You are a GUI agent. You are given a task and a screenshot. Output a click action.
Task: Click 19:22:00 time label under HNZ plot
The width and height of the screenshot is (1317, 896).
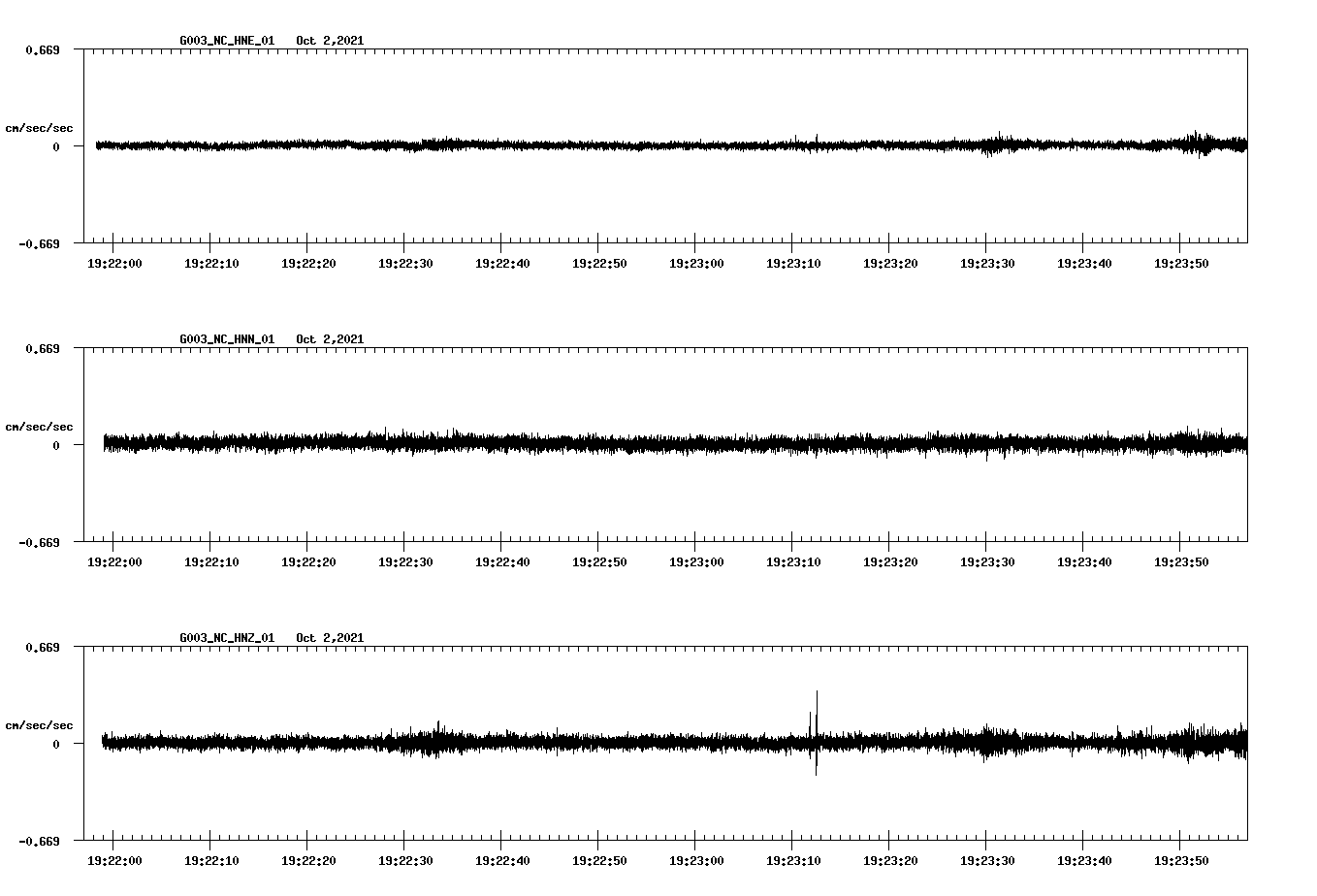[114, 860]
